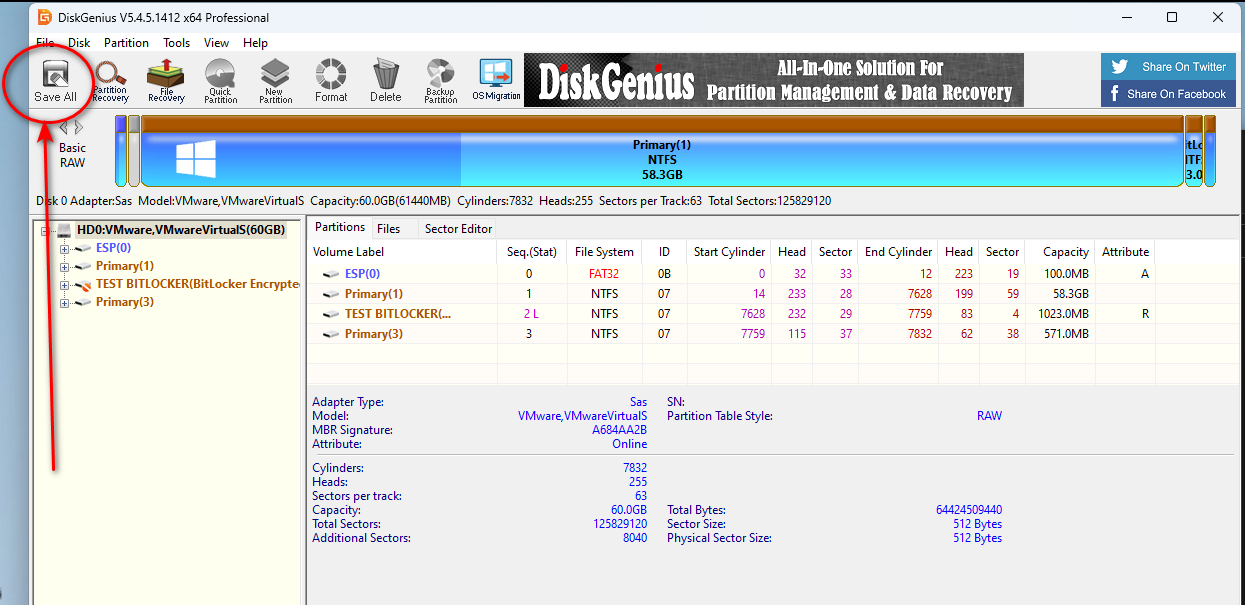Go to previous disk arrow
1245x605 pixels.
click(x=64, y=127)
